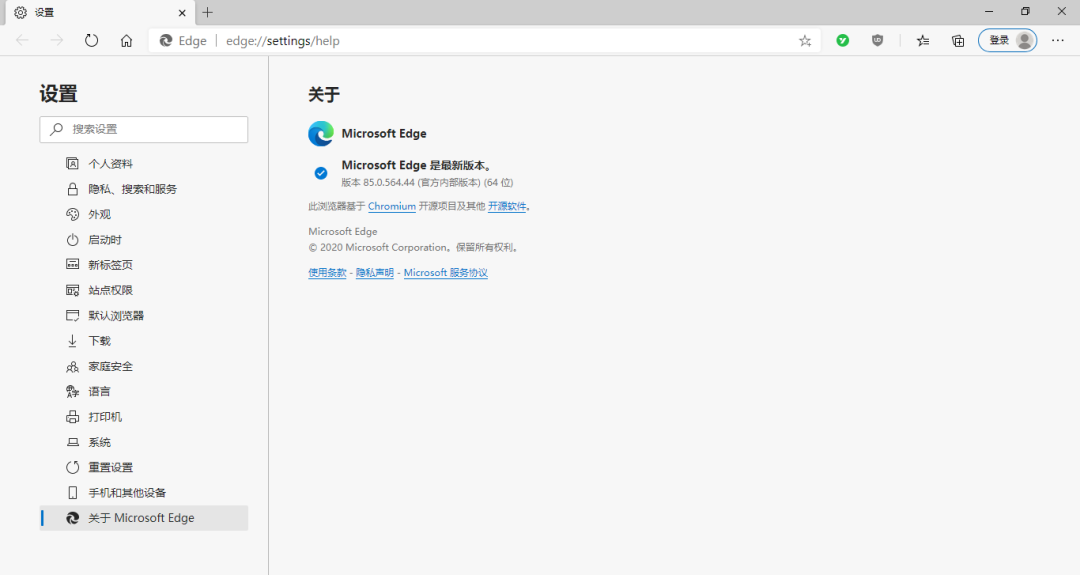
Task: Click the 开源软件 link
Action: coord(506,207)
